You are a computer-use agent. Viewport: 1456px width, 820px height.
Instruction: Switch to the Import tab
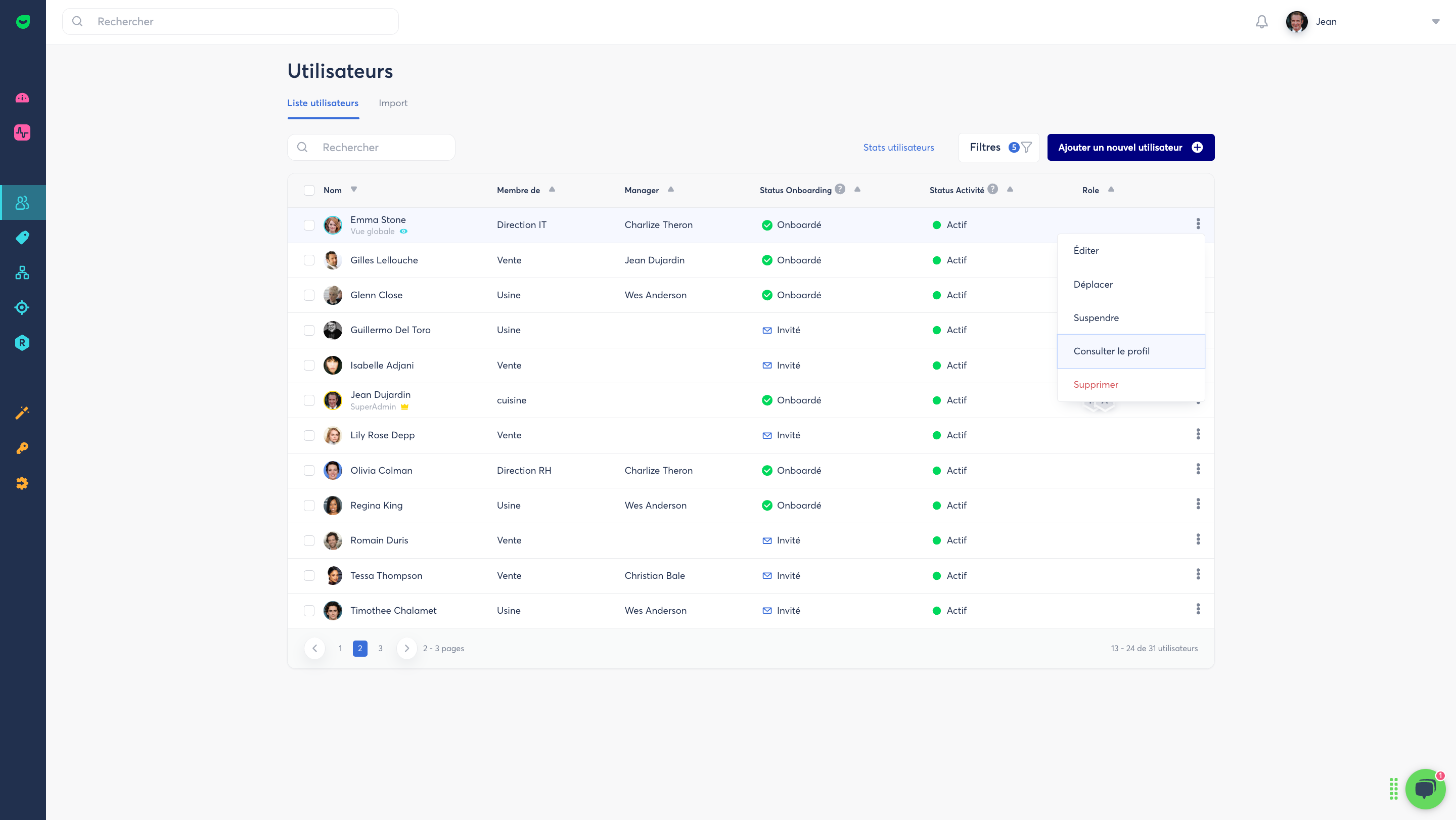(x=393, y=103)
